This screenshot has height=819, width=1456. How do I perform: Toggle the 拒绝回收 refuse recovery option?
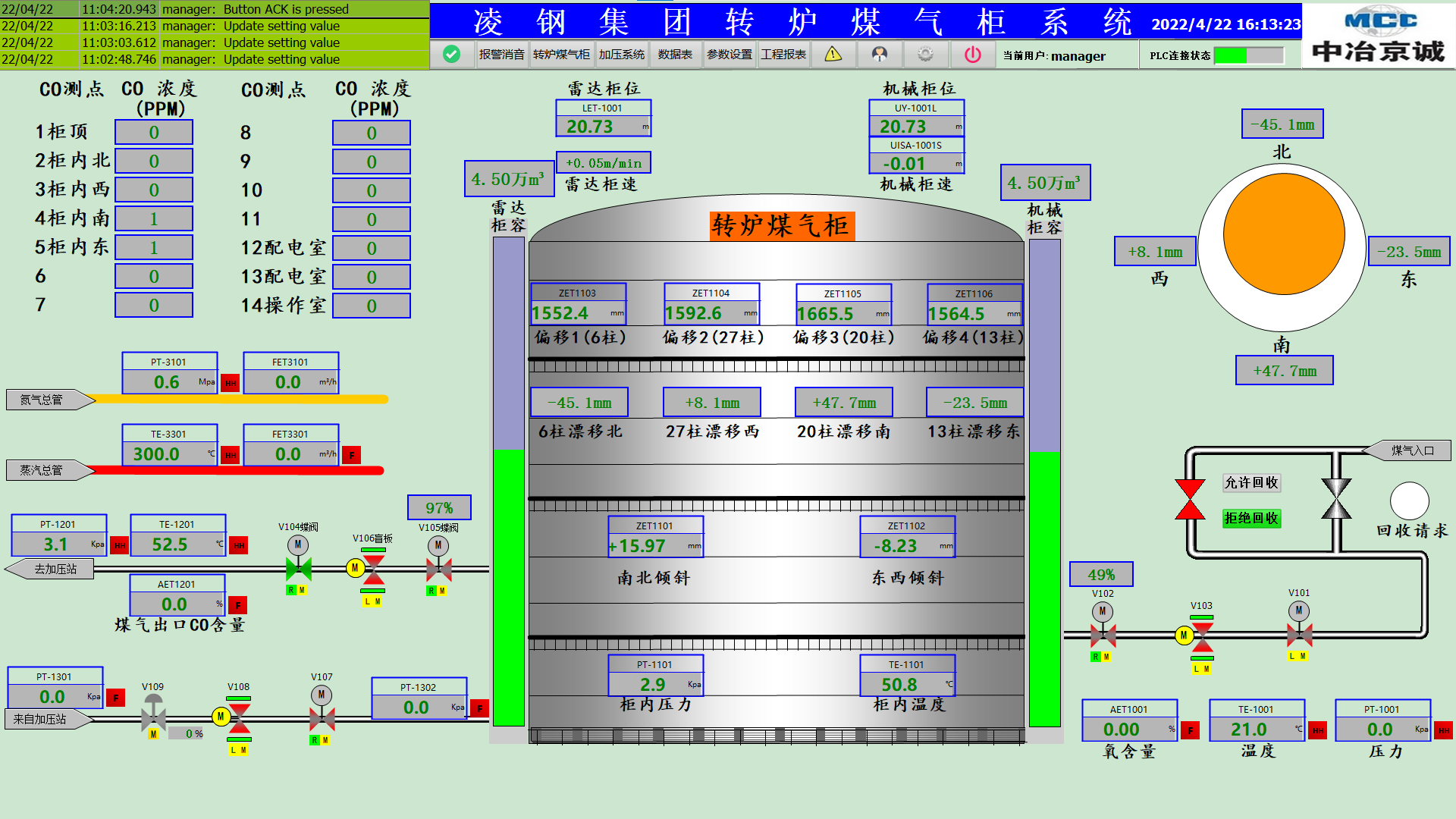coord(1251,519)
